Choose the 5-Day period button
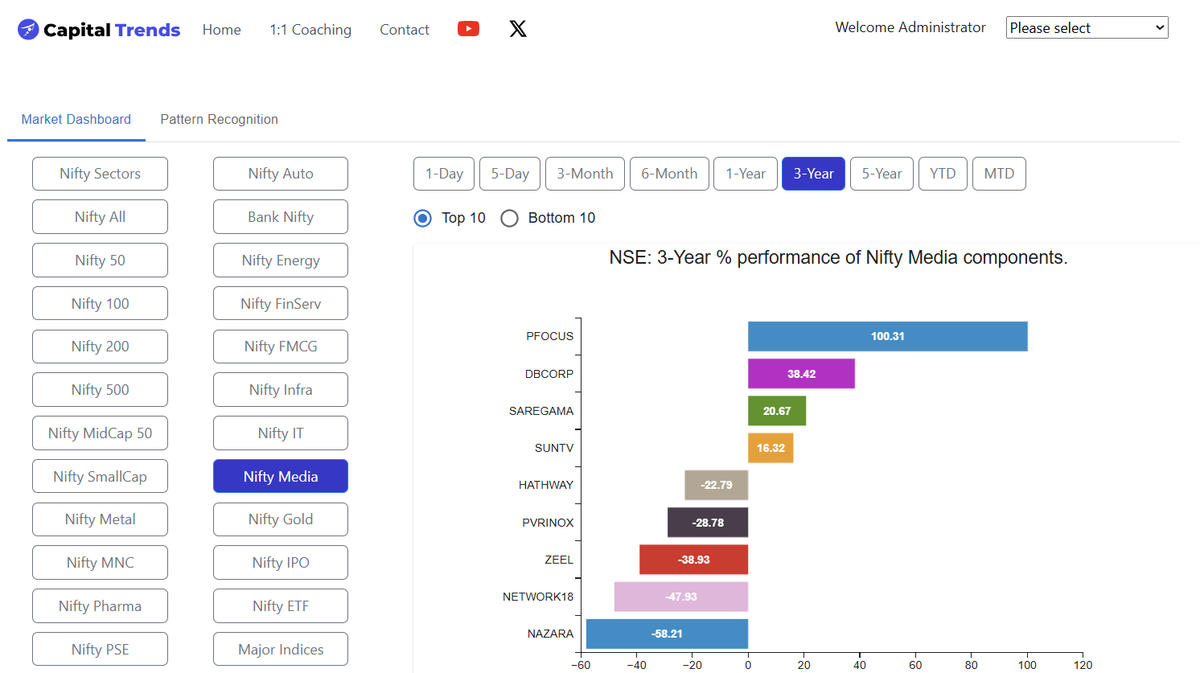 coord(510,174)
